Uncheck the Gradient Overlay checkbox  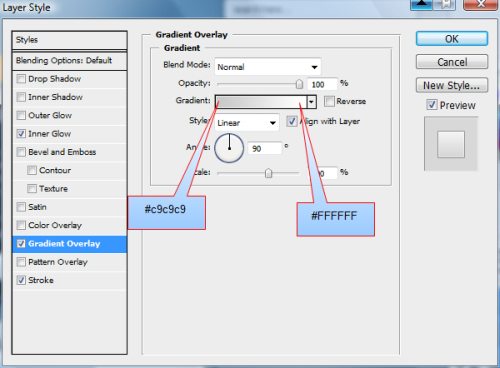(21, 244)
